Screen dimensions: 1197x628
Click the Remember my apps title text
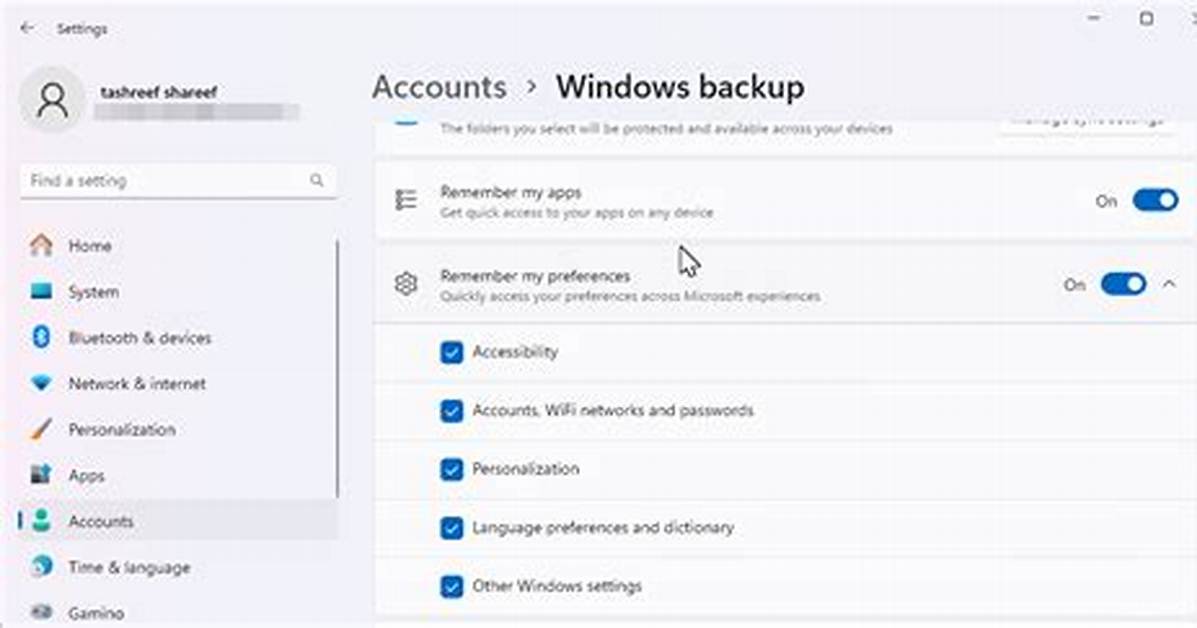click(511, 192)
